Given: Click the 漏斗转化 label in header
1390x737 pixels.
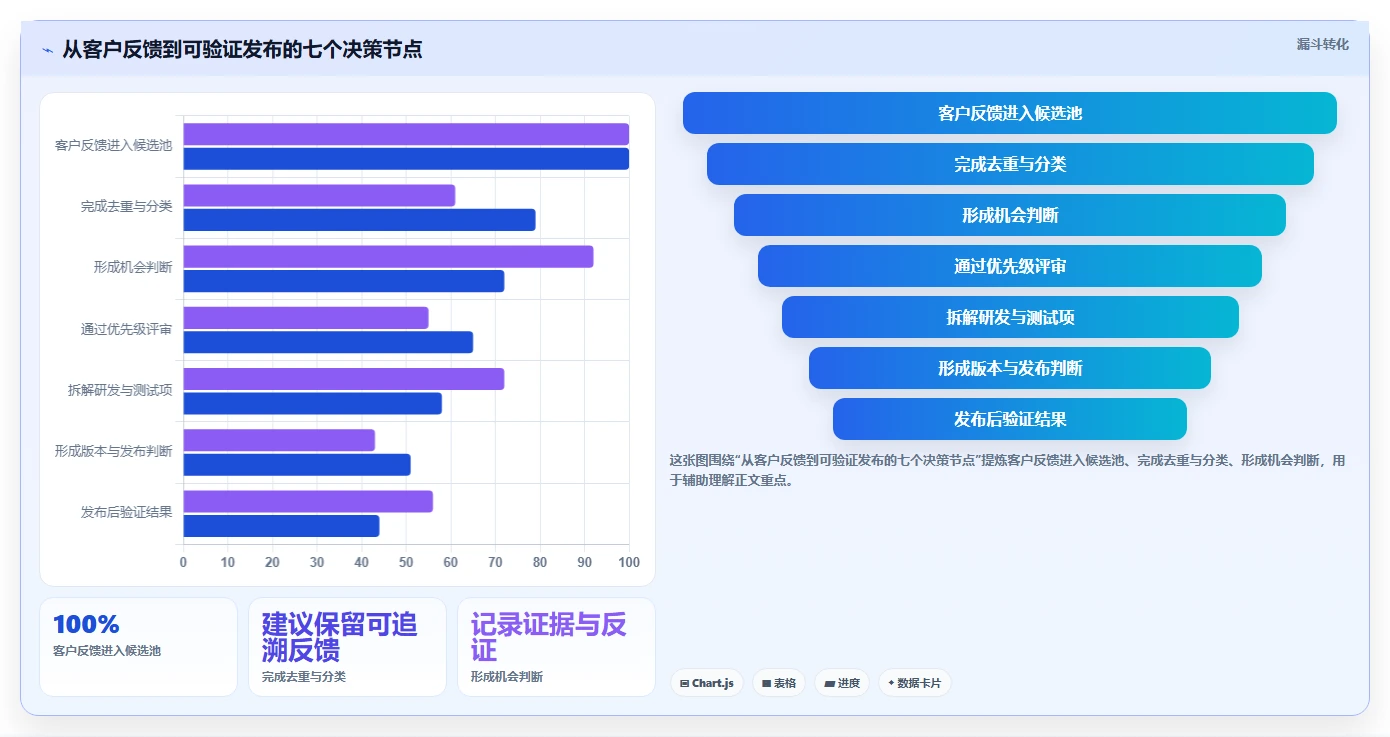Looking at the screenshot, I should [1322, 44].
